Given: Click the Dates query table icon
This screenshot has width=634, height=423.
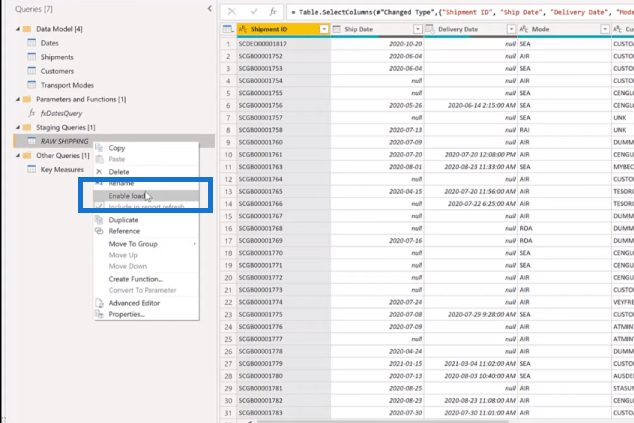Looking at the screenshot, I should point(32,44).
